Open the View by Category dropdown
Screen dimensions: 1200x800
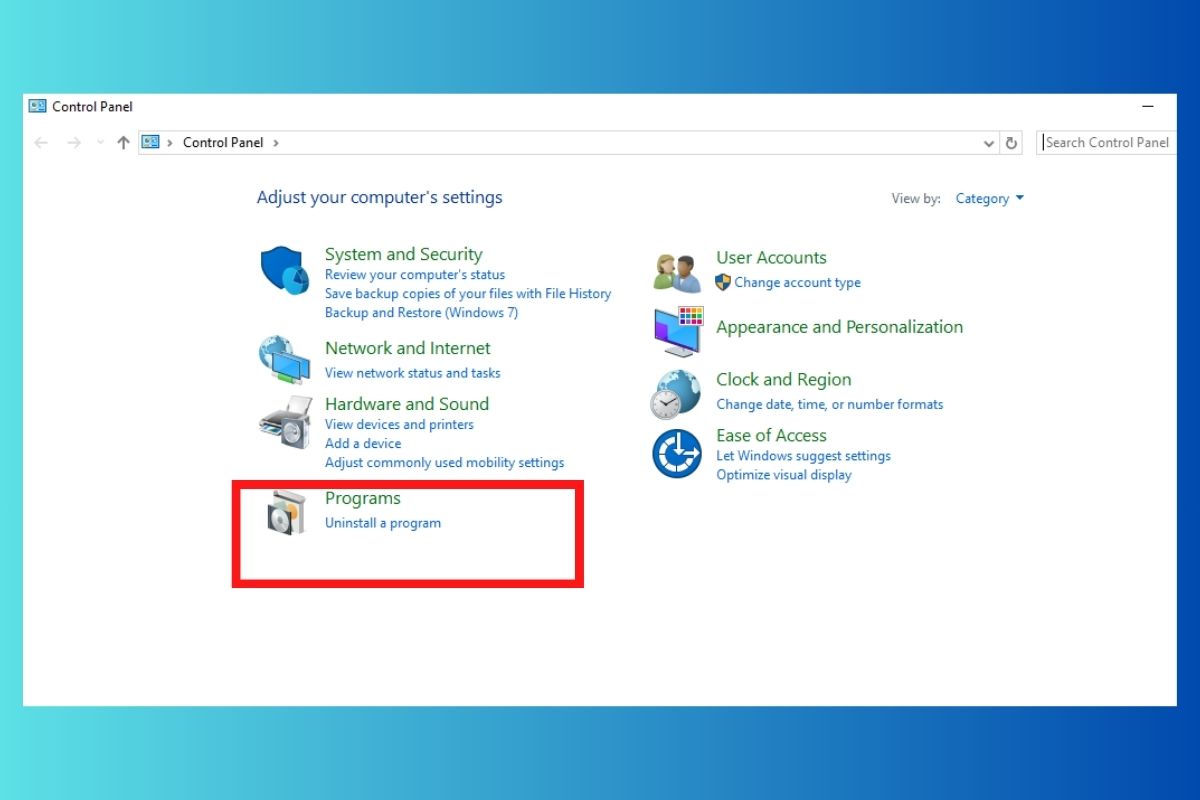click(x=990, y=199)
